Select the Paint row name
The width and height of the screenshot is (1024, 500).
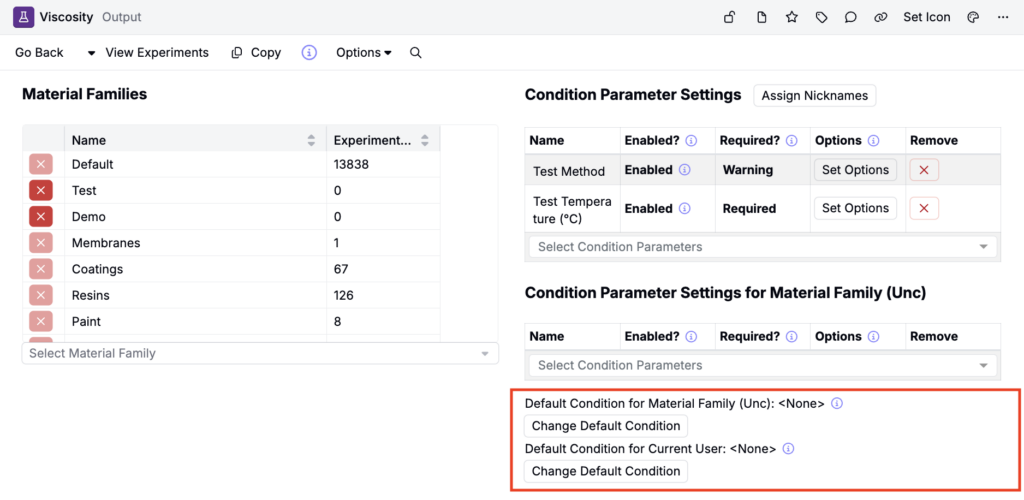(86, 321)
